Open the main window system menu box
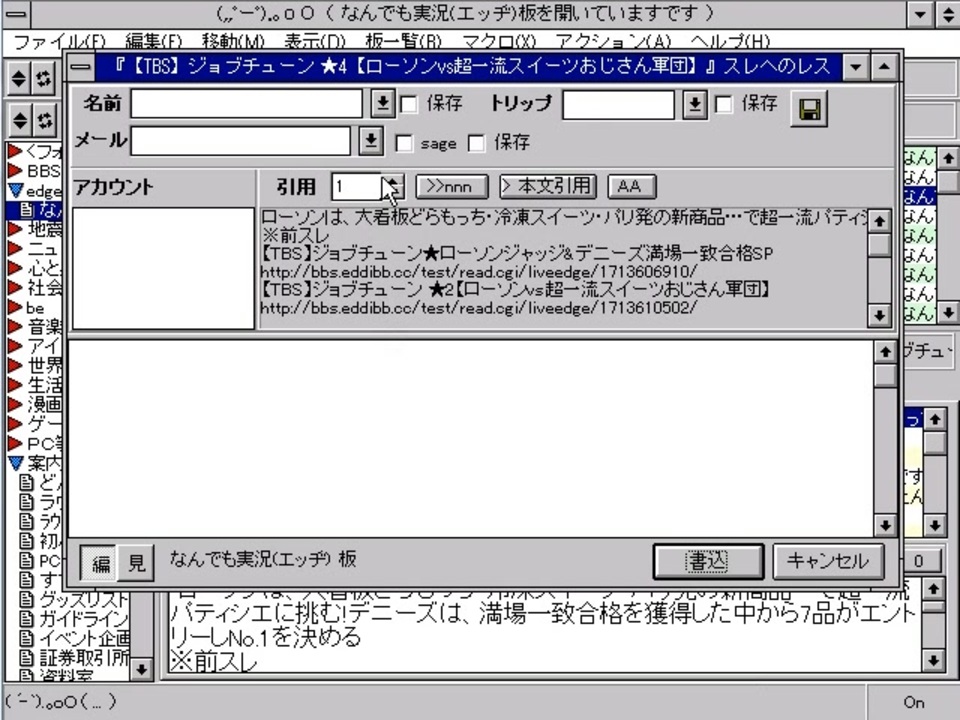960x720 pixels. 16,13
